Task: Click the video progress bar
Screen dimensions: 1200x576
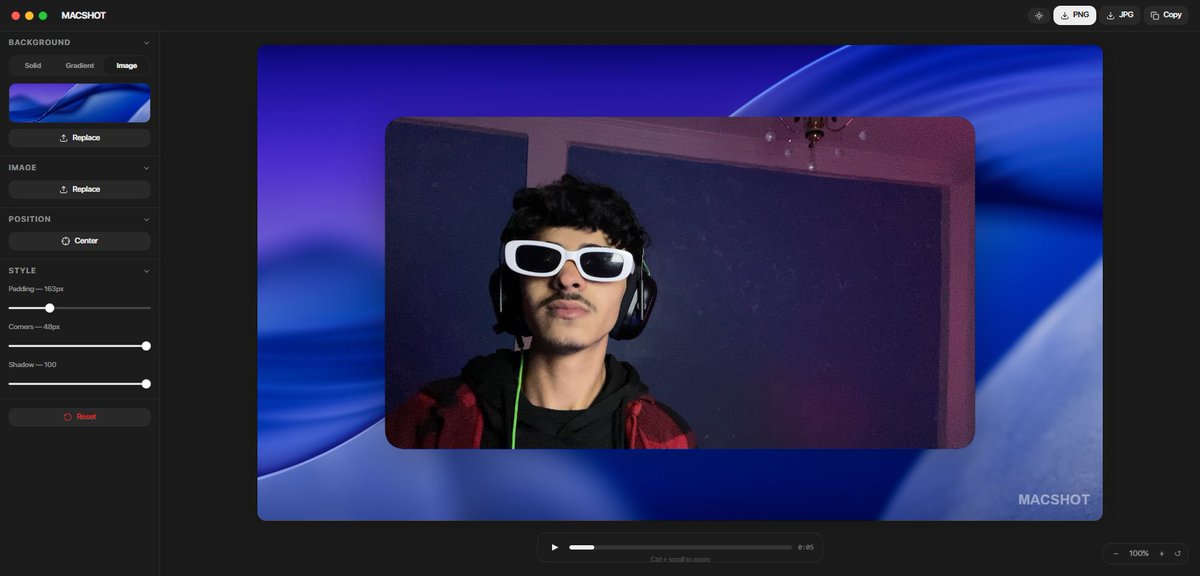Action: pyautogui.click(x=680, y=547)
